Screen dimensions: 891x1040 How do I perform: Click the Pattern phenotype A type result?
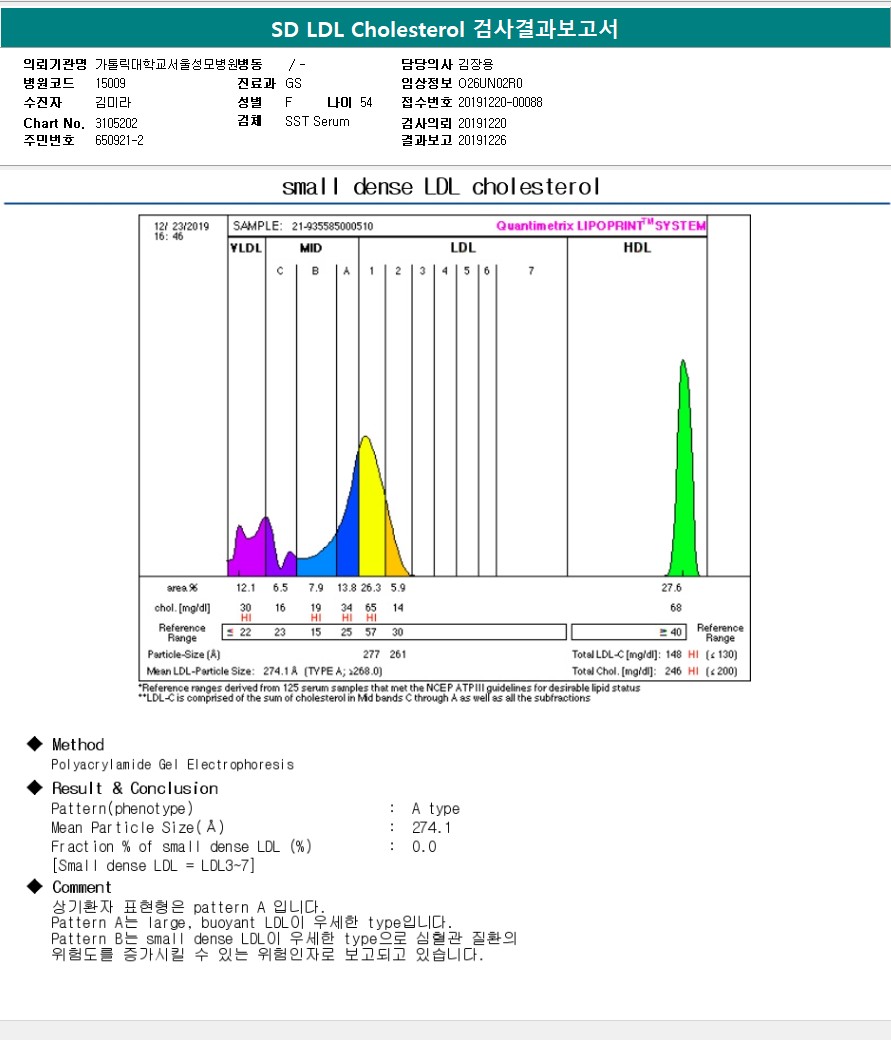(436, 809)
